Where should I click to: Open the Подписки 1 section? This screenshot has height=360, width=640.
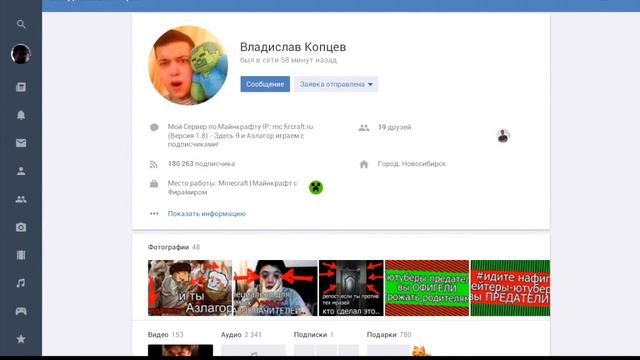pos(313,335)
